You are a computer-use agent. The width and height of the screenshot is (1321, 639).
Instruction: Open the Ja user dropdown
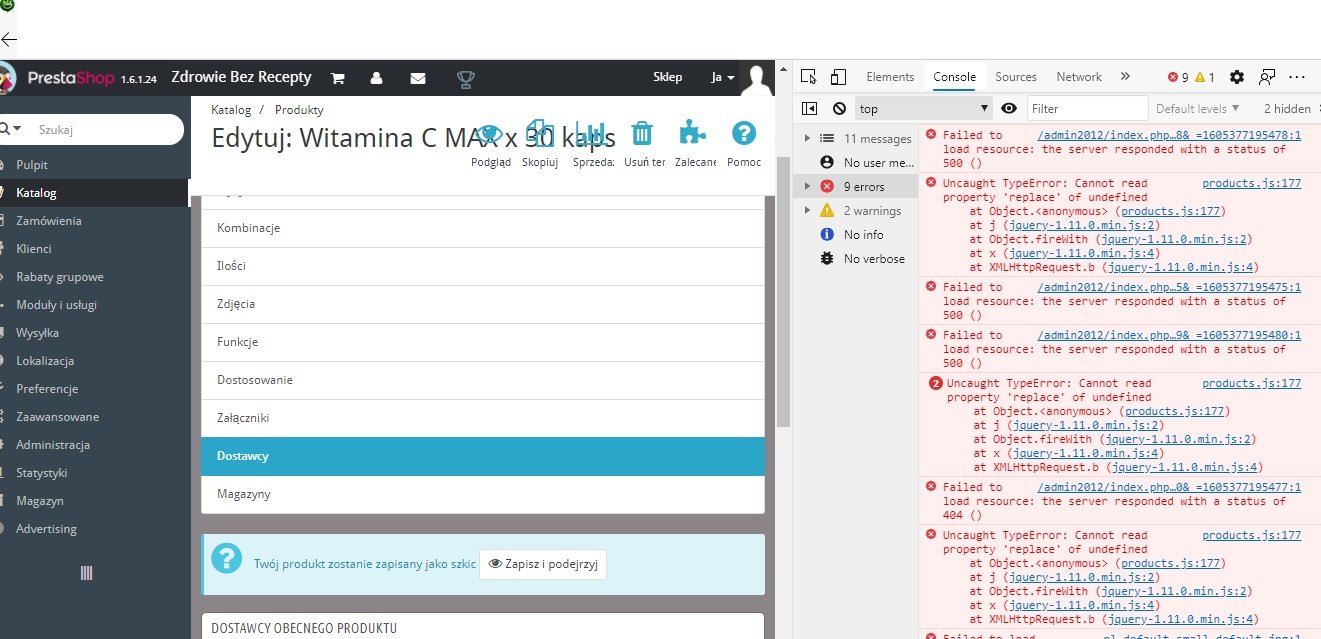click(x=723, y=78)
